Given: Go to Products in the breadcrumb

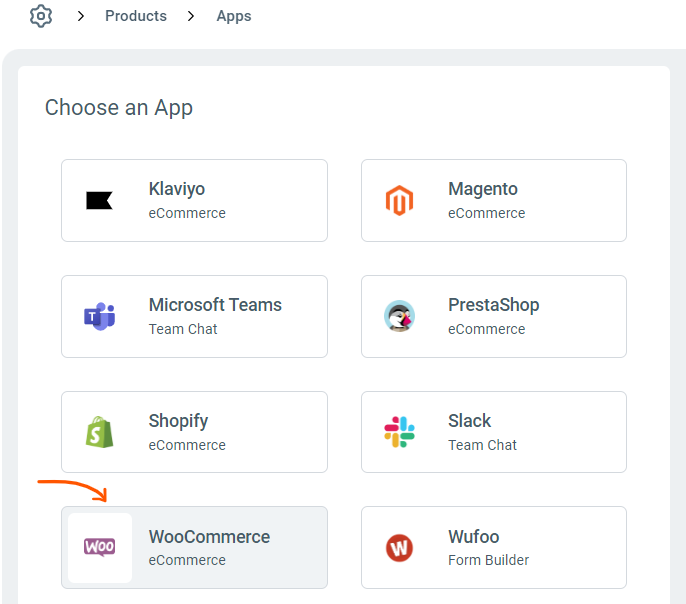Looking at the screenshot, I should click(136, 16).
